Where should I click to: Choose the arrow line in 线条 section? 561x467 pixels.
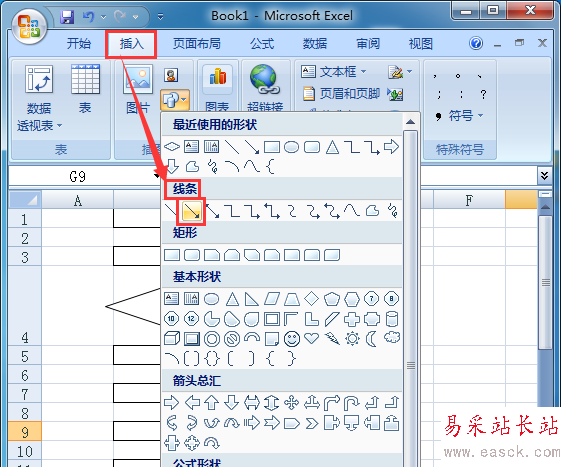(192, 211)
